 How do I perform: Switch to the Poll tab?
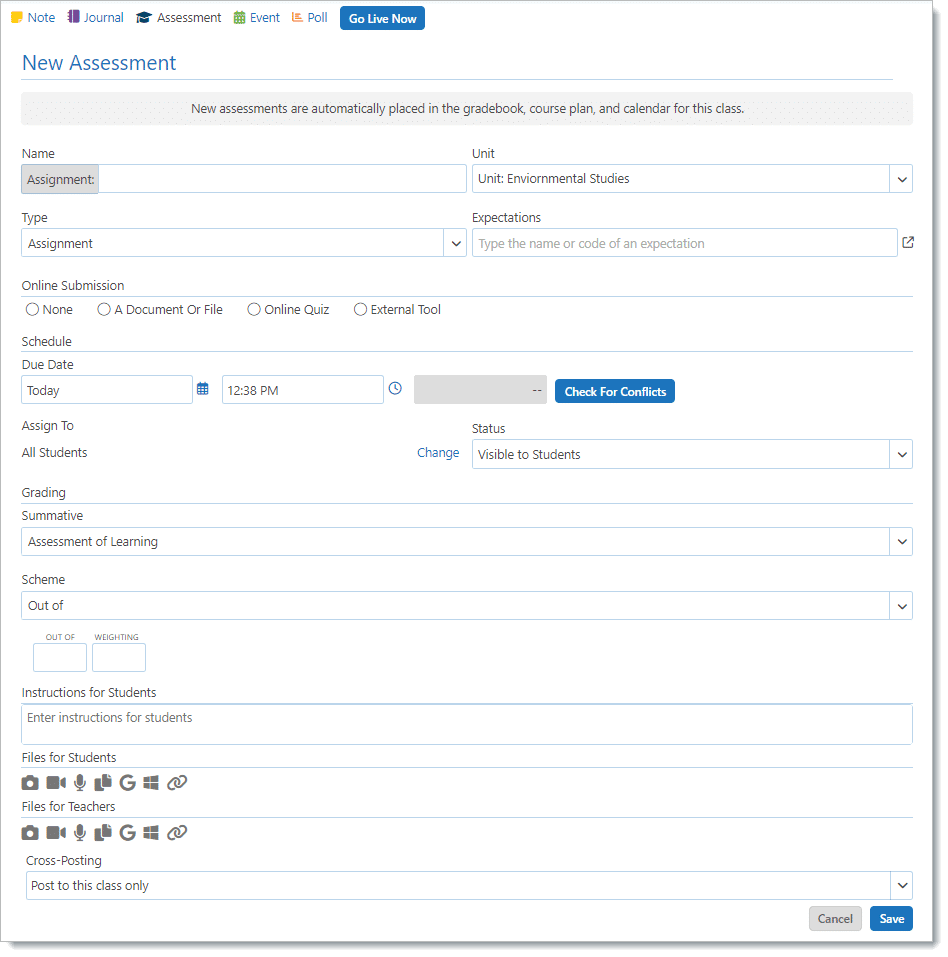[x=309, y=18]
